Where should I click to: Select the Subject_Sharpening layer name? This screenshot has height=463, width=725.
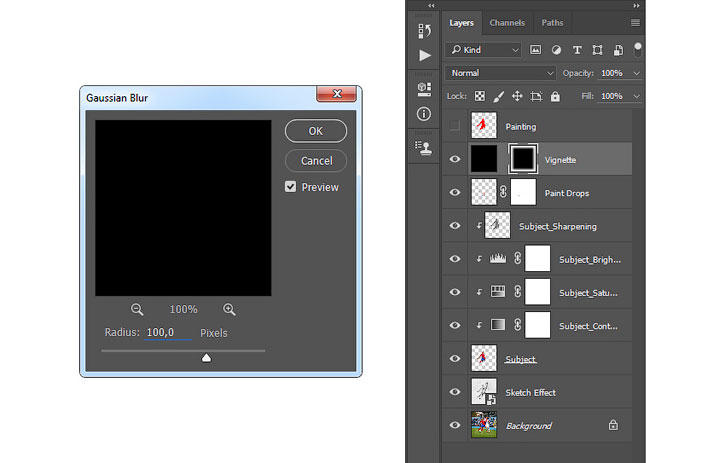tap(558, 226)
